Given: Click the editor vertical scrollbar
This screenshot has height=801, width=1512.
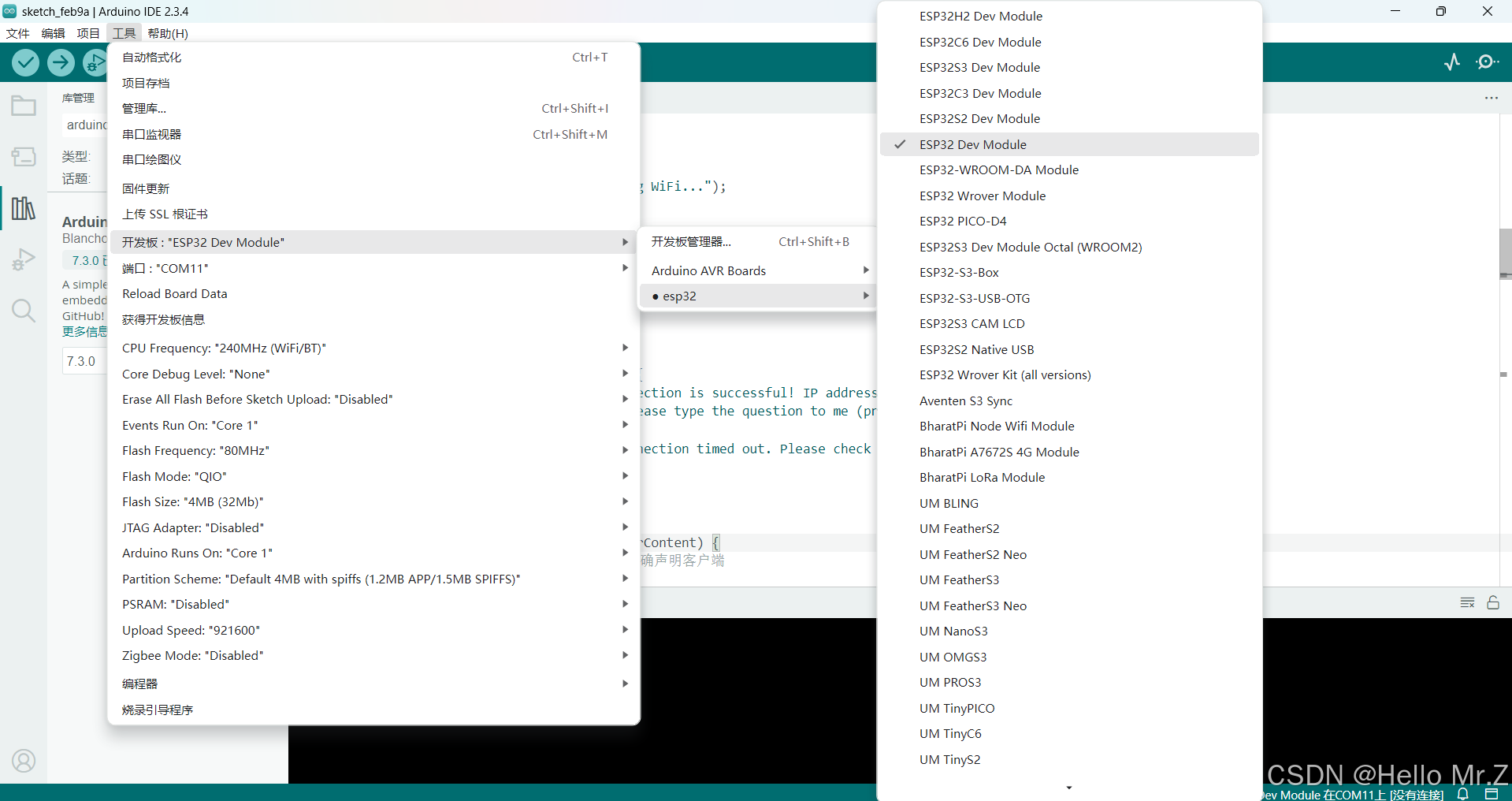Looking at the screenshot, I should 1505,252.
